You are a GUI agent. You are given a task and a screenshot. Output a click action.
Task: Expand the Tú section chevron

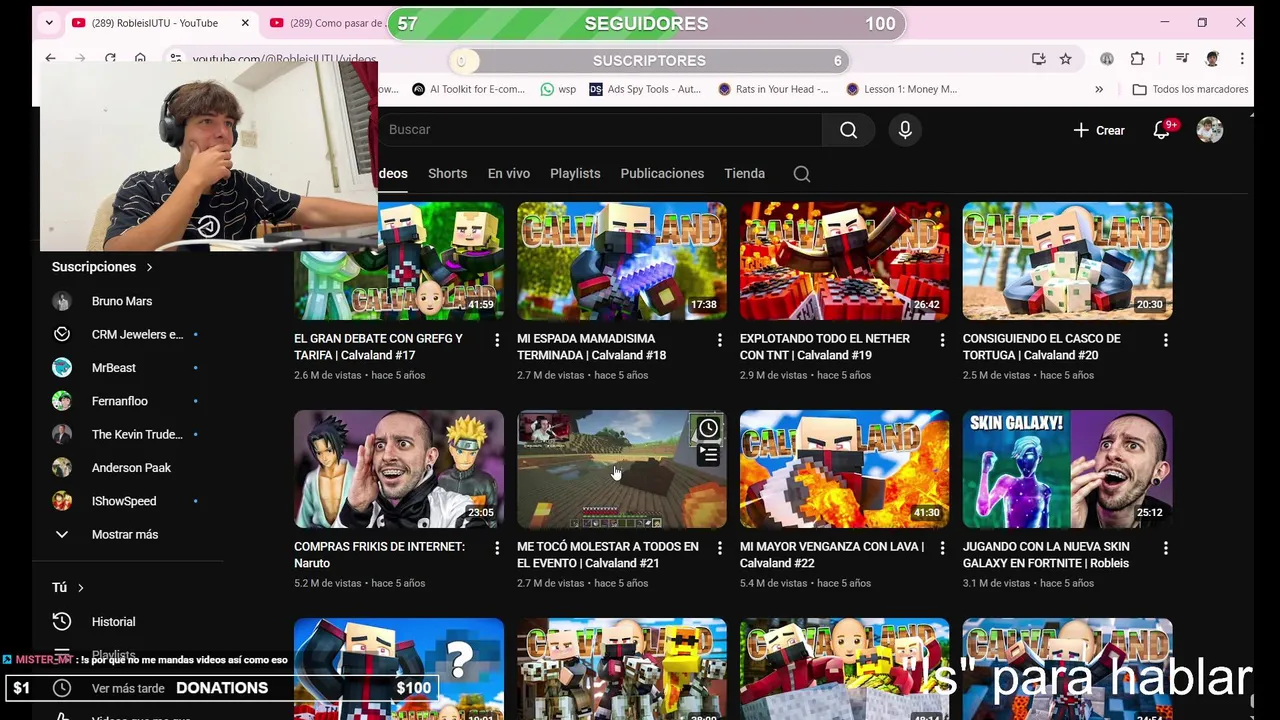(x=80, y=588)
